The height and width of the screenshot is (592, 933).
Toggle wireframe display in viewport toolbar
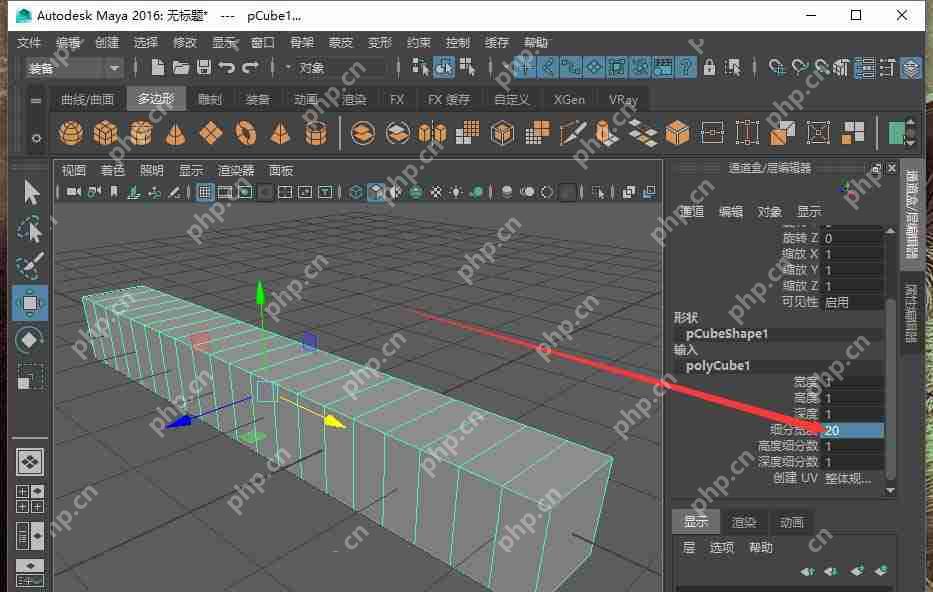[x=356, y=192]
